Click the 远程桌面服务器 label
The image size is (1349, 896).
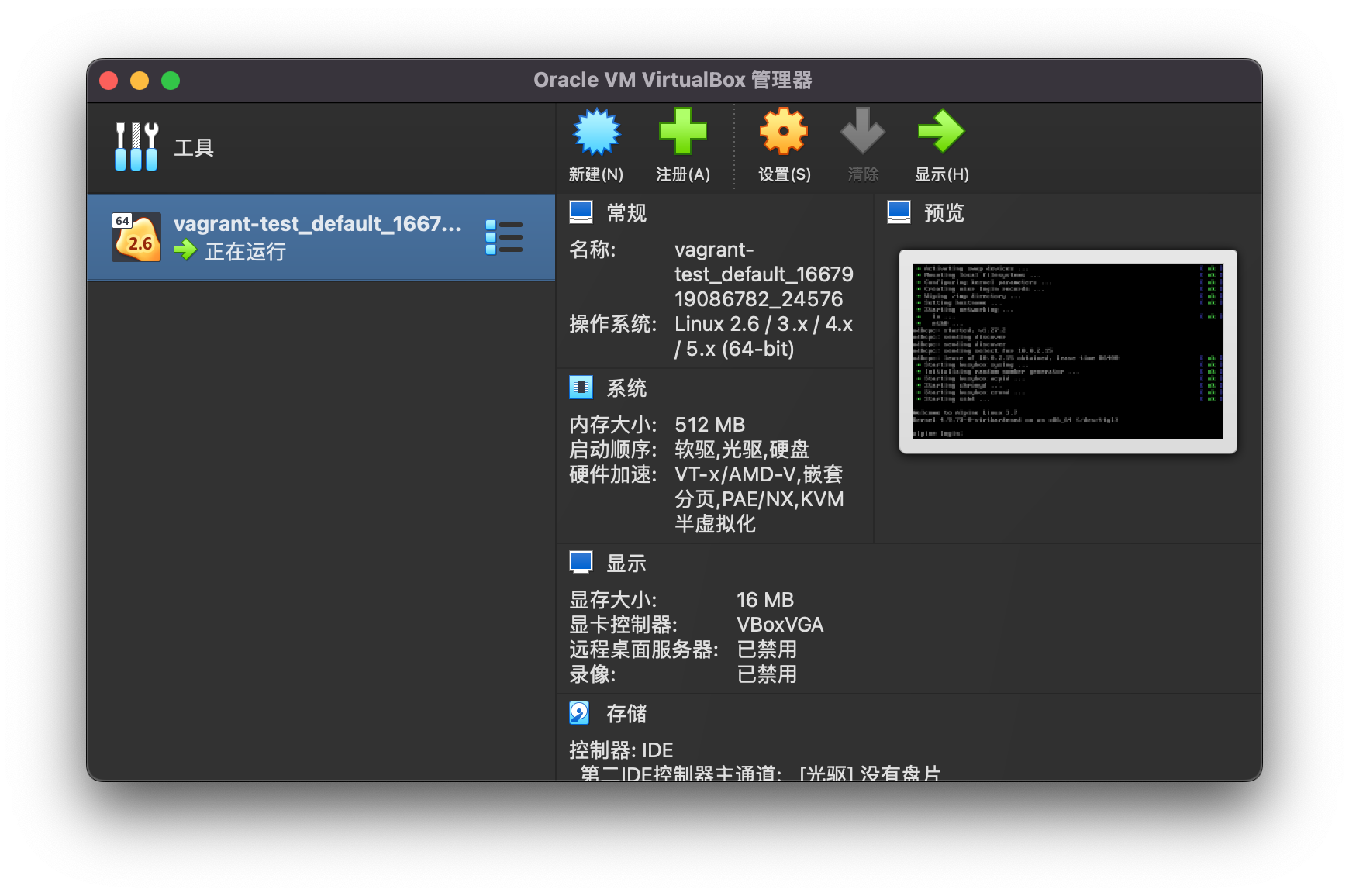coord(643,650)
